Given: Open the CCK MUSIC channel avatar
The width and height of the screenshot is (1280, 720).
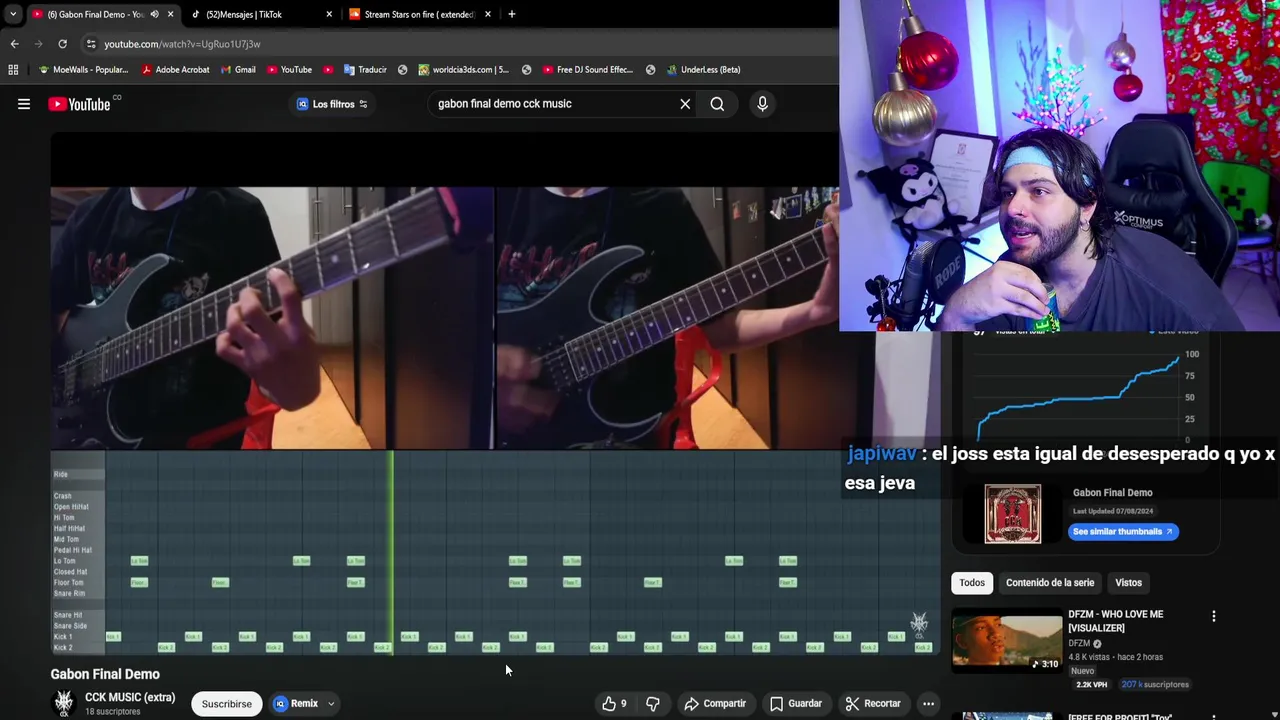Looking at the screenshot, I should click(x=64, y=703).
